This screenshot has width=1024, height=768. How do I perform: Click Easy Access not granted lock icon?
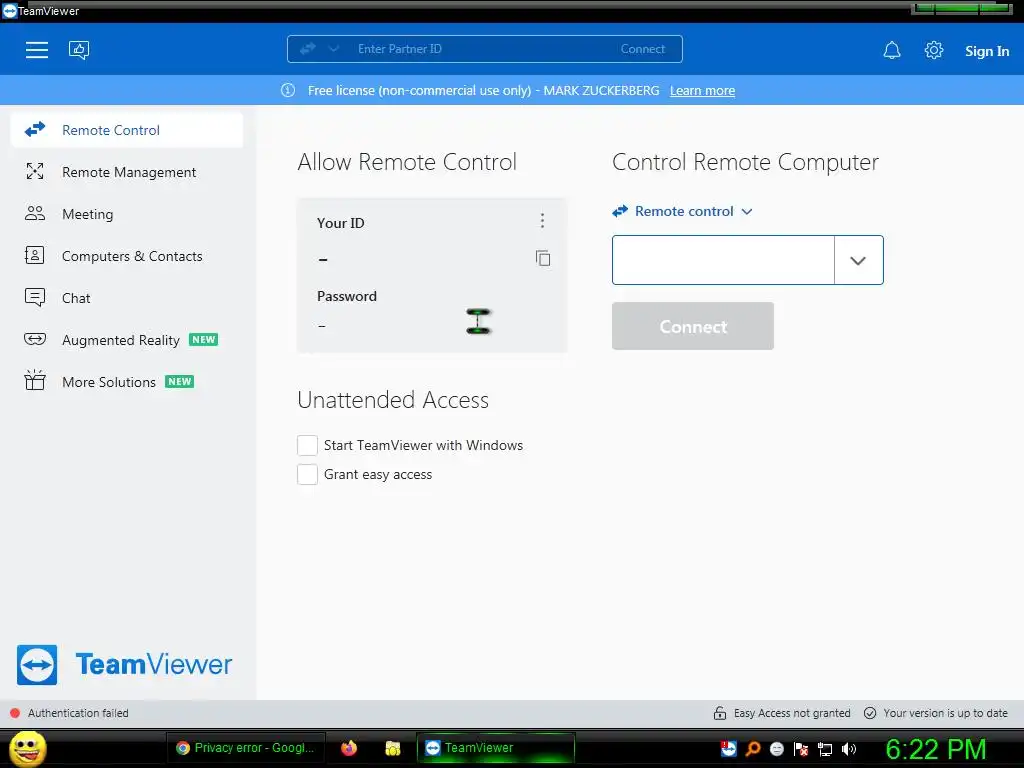720,713
